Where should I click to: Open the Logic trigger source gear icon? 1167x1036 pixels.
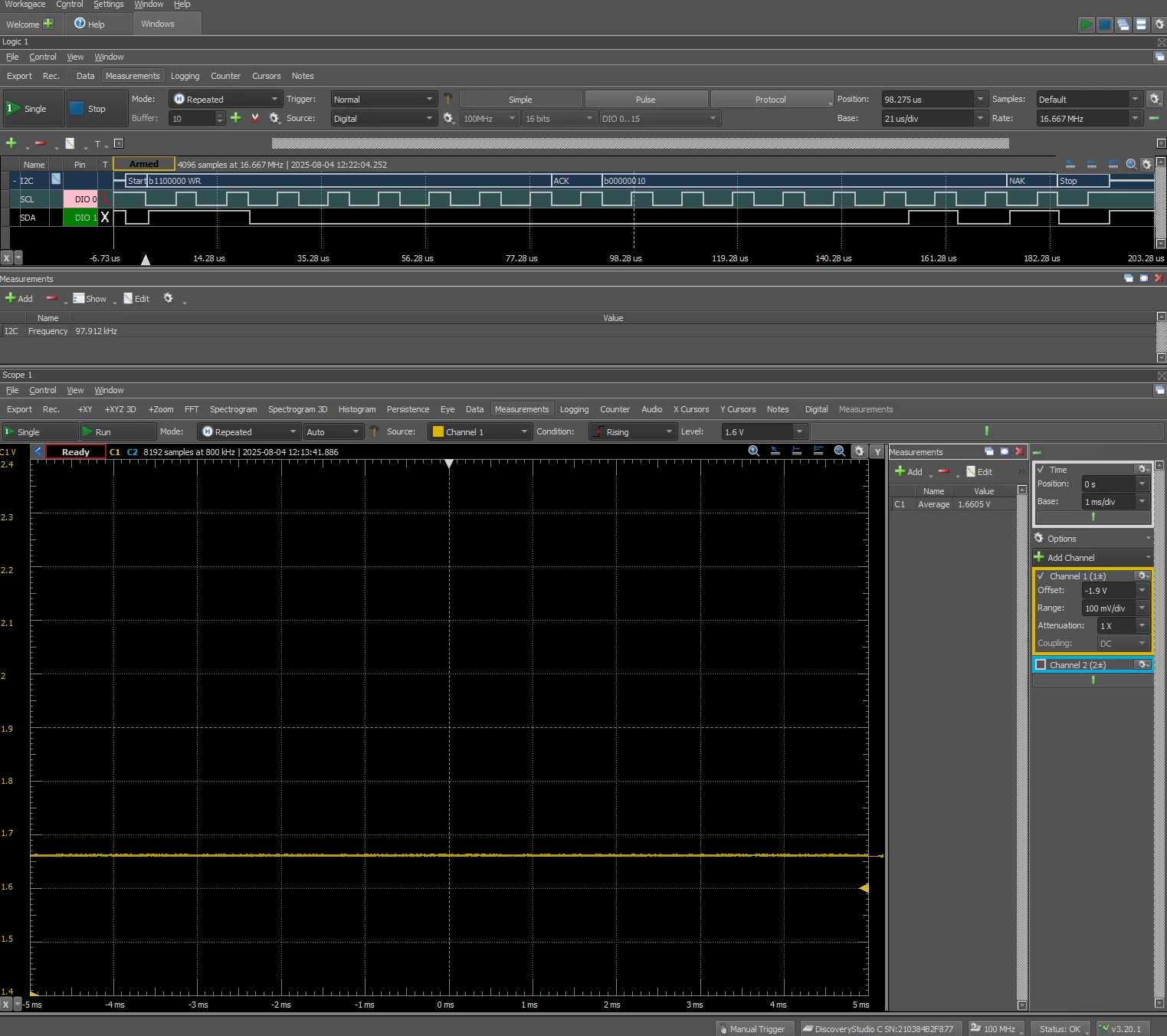click(448, 118)
